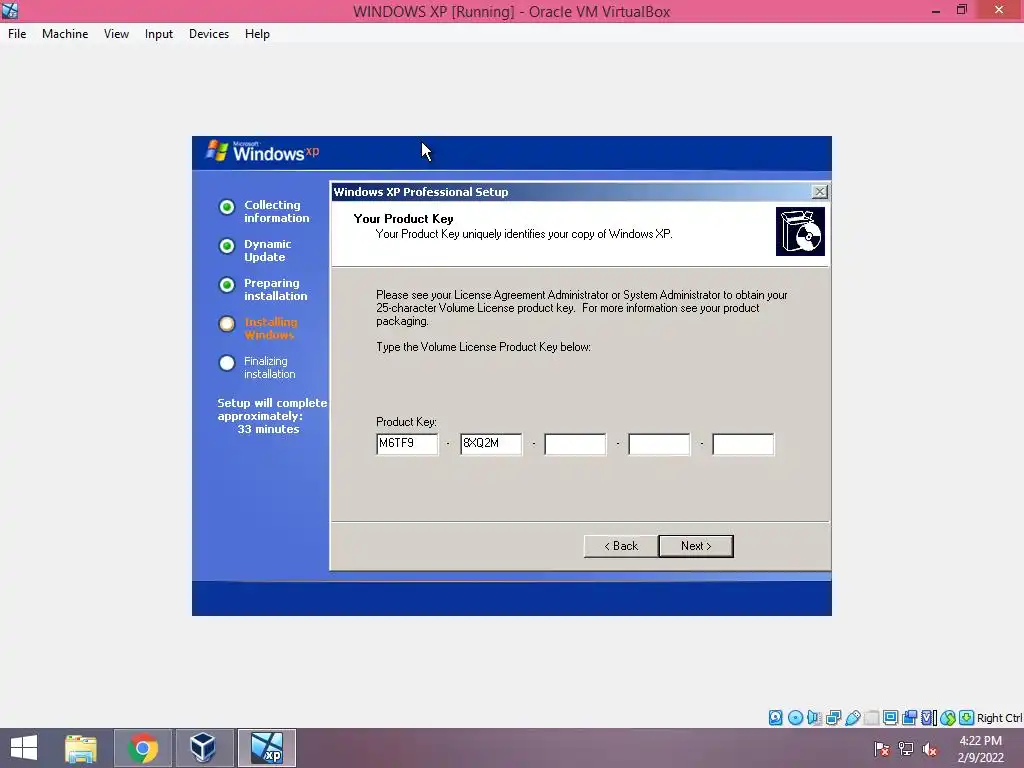Click the 'Finalizing installation' setup step
This screenshot has width=1024, height=768.
270,367
